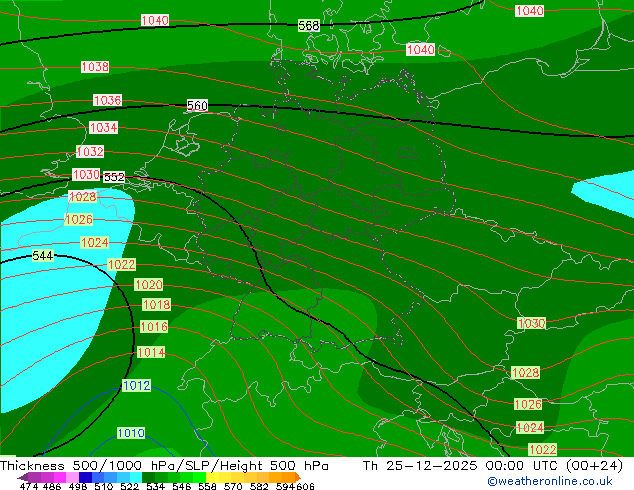Click the legend value 486
The image size is (634, 490).
[x=52, y=486]
